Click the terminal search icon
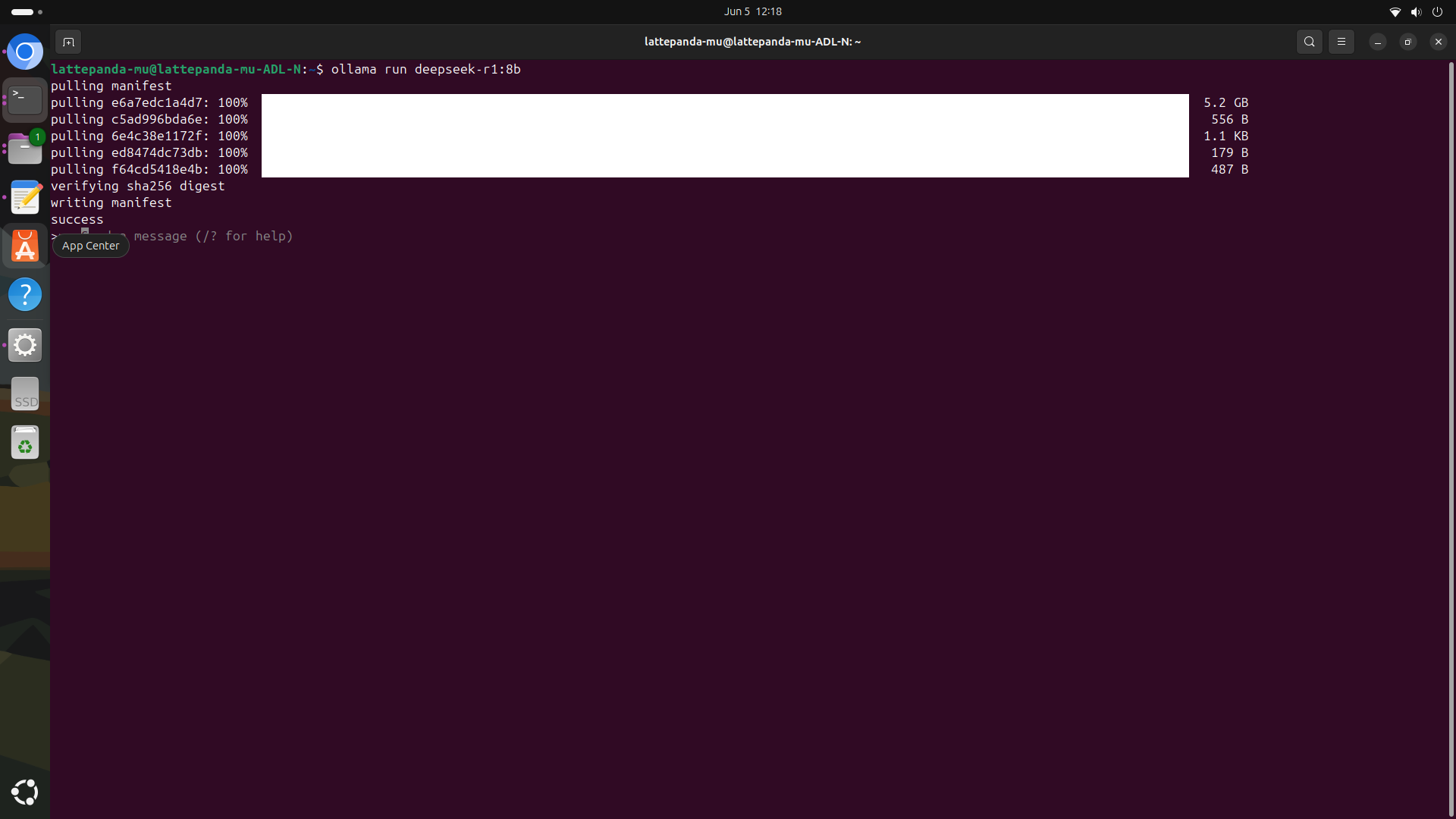 [x=1310, y=42]
